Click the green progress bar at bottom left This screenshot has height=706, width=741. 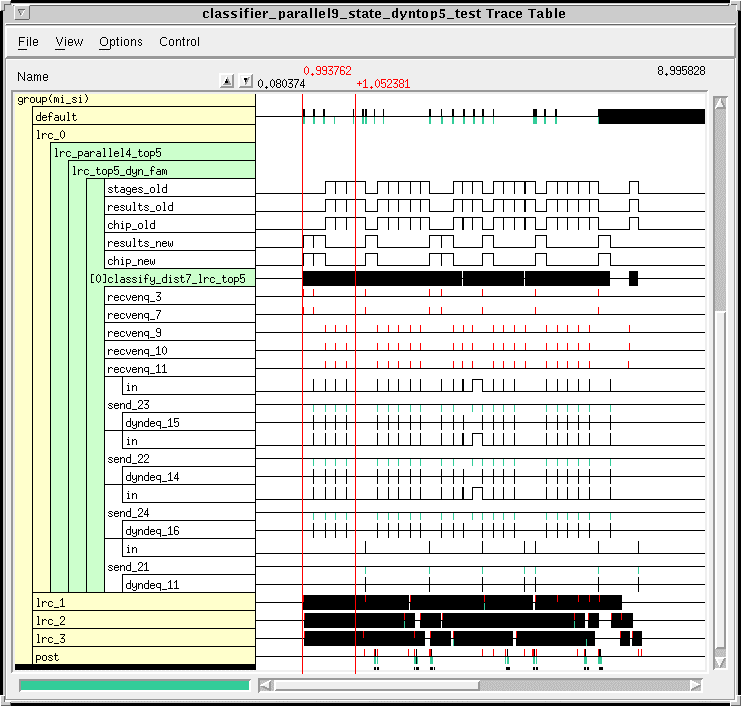pyautogui.click(x=134, y=685)
